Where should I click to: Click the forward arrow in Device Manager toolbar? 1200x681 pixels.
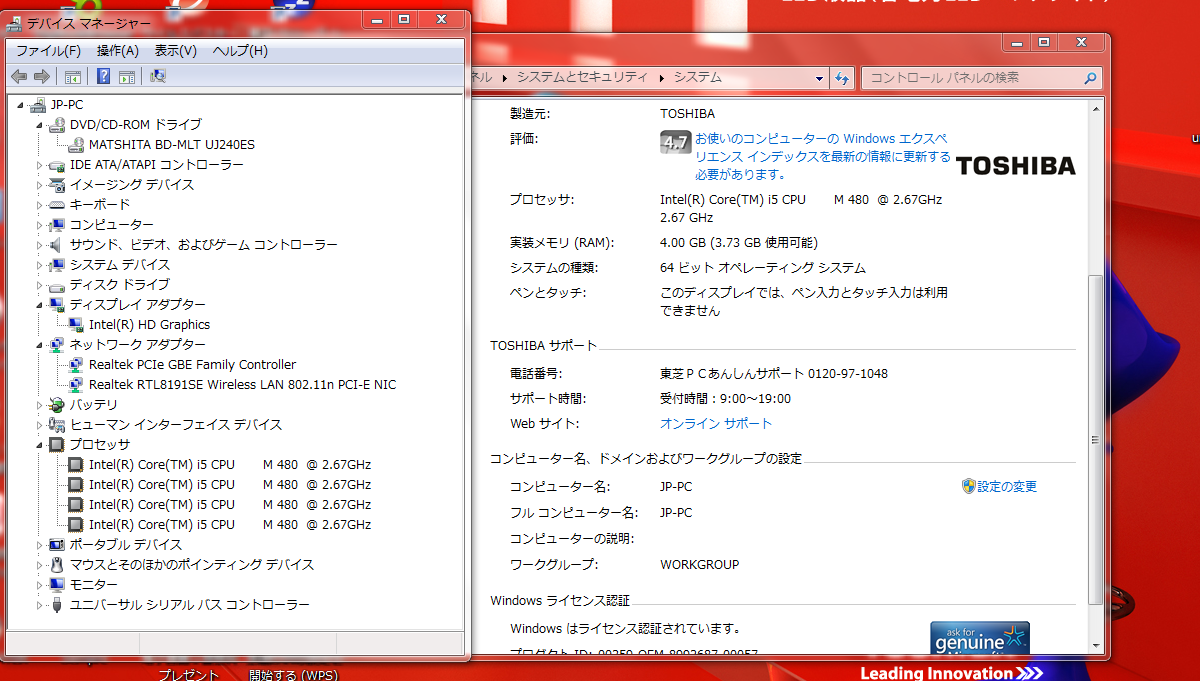[42, 76]
